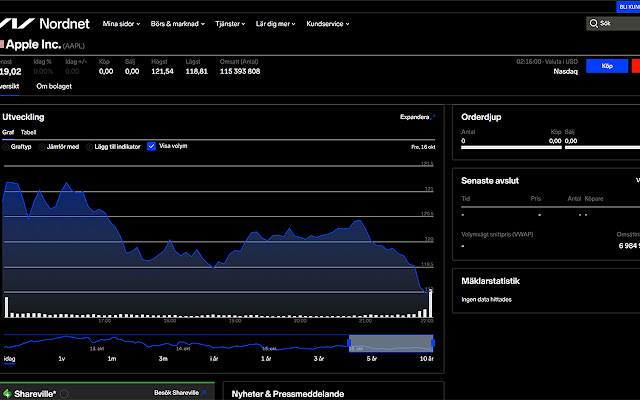Toggle the Visa volym checkbox

[152, 146]
